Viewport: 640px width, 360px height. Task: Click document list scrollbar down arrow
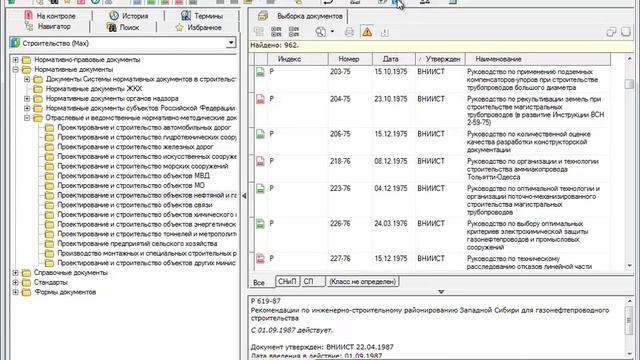click(x=629, y=266)
